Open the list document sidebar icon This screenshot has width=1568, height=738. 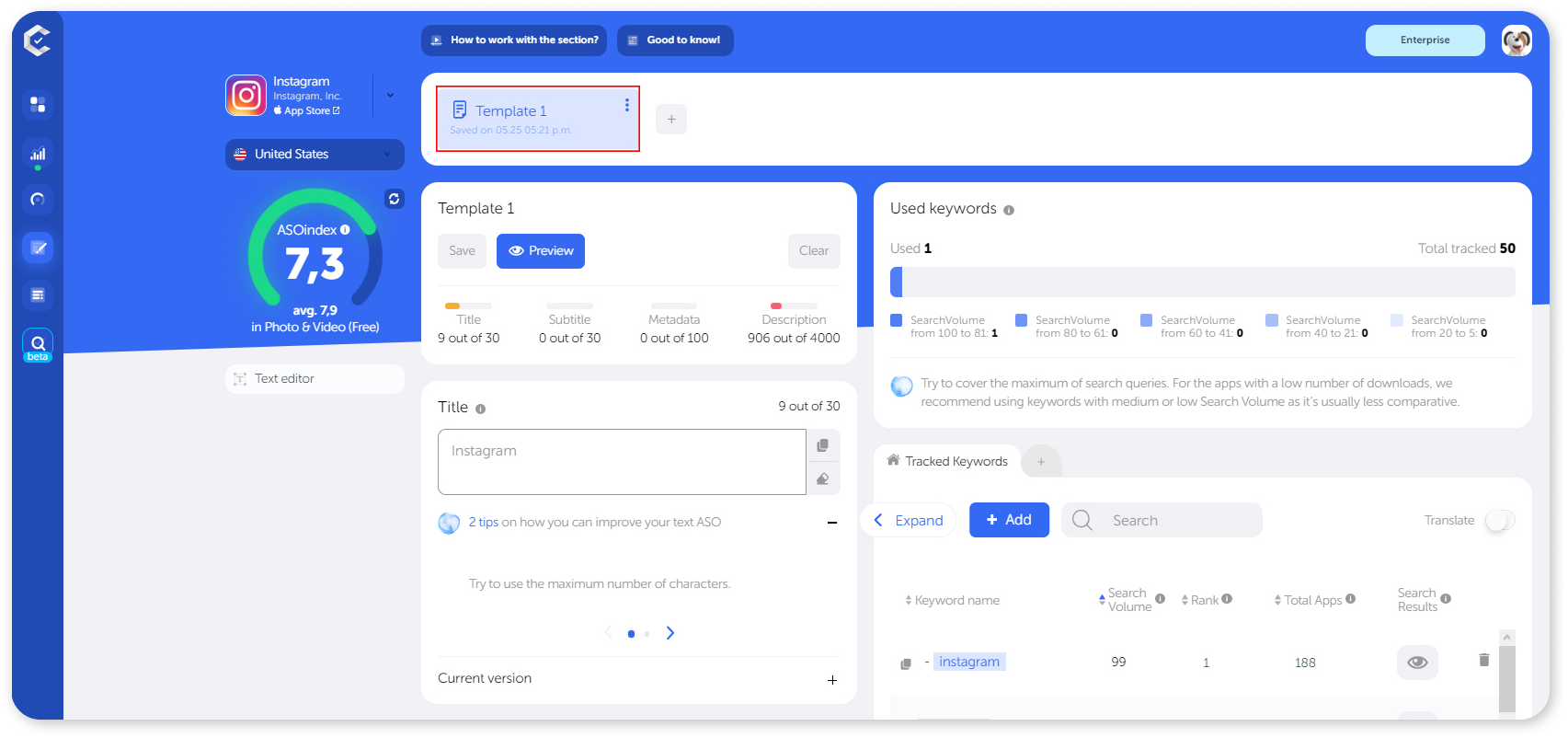[38, 295]
